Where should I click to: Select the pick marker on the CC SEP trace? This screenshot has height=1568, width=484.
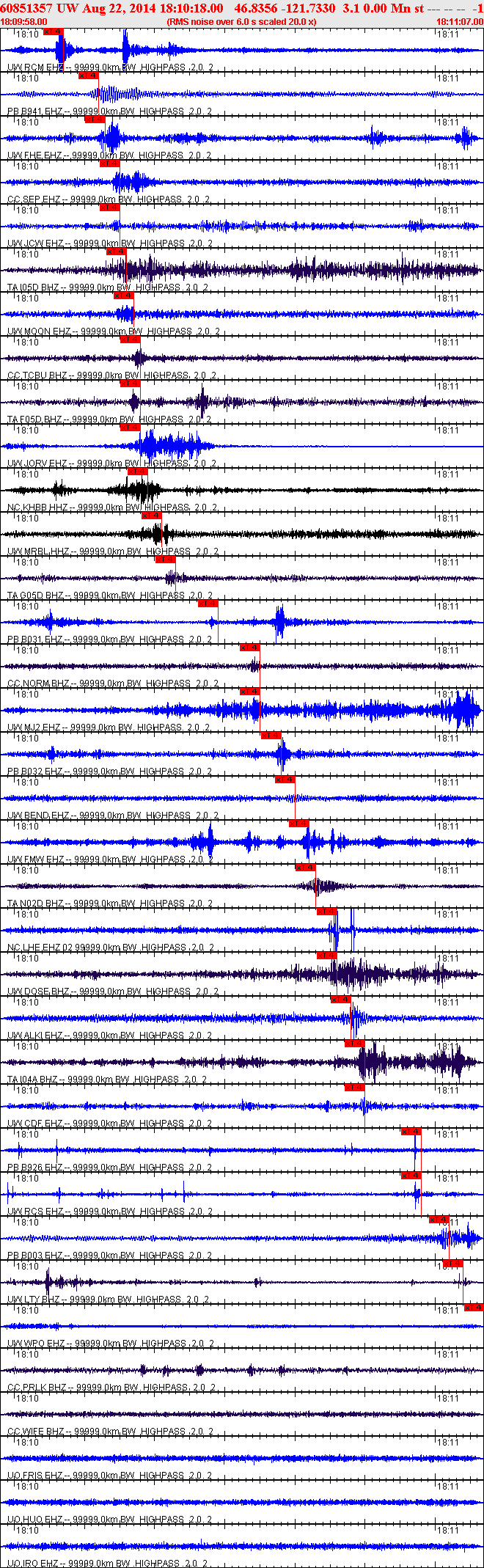(109, 164)
